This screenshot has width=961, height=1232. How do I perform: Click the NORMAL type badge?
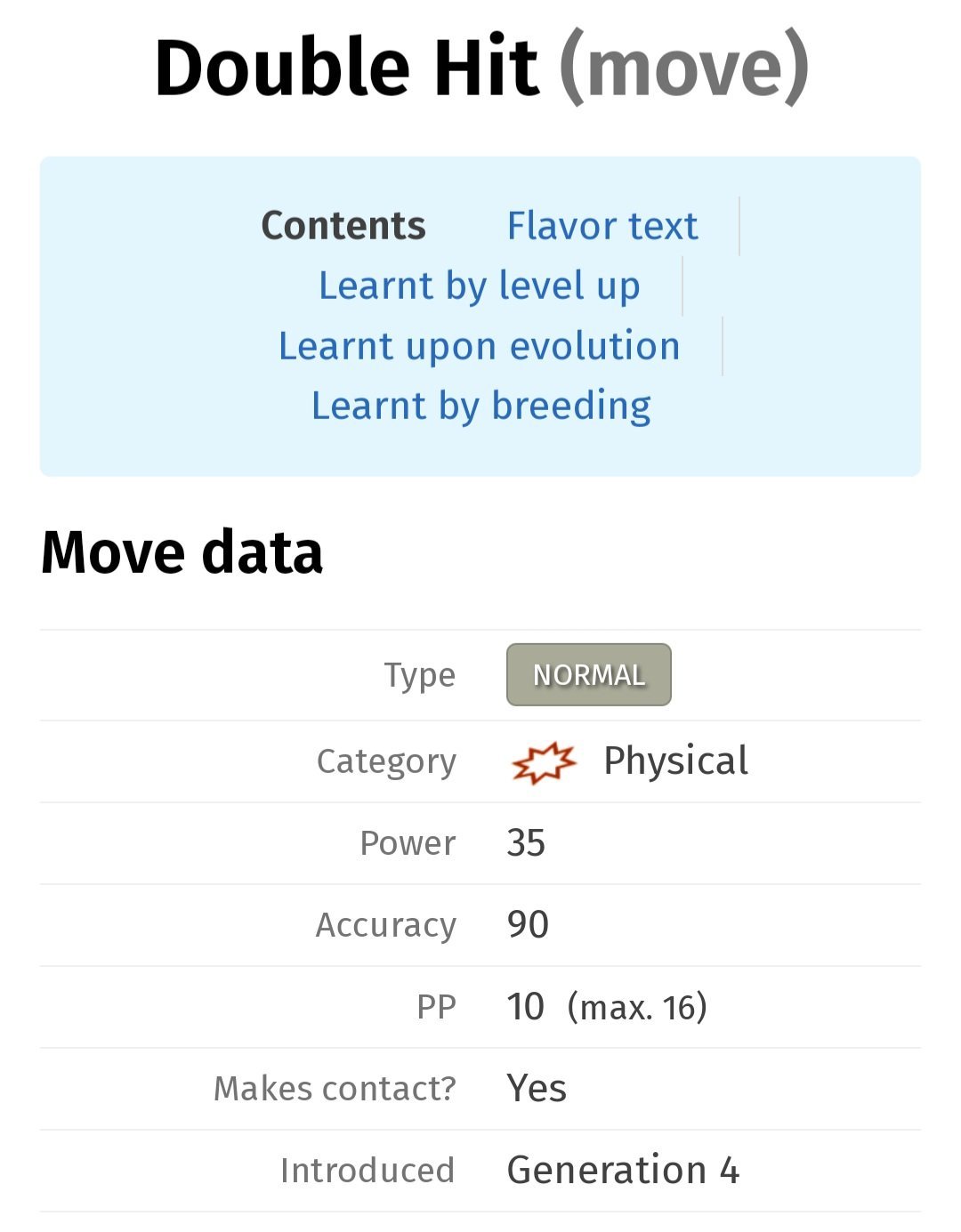tap(589, 674)
